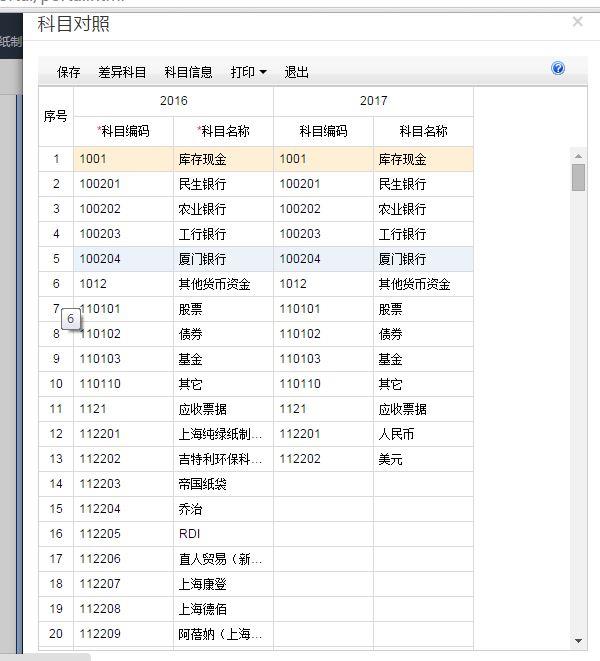The height and width of the screenshot is (661, 600).
Task: Select 2016 code cell 112207
Action: 124,584
